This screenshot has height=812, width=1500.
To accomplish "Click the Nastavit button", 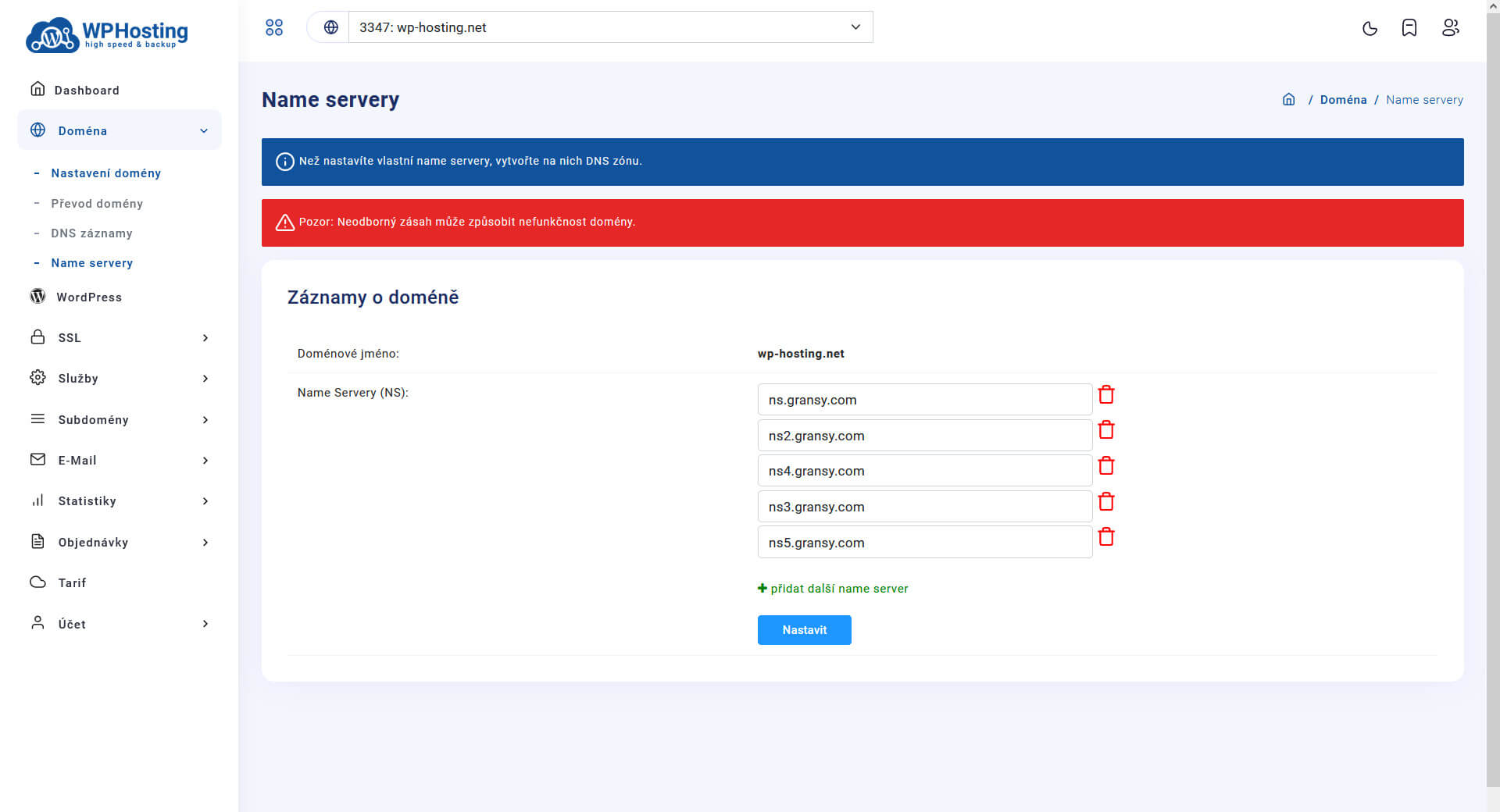I will [804, 630].
